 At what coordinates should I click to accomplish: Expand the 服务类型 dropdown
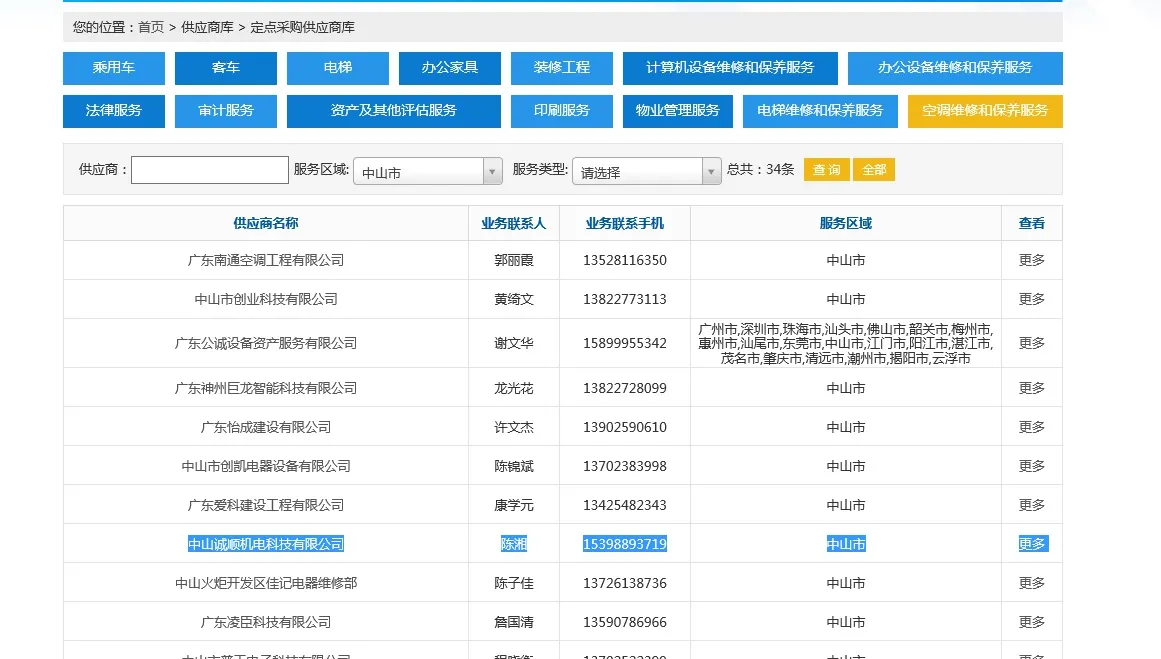click(x=647, y=172)
